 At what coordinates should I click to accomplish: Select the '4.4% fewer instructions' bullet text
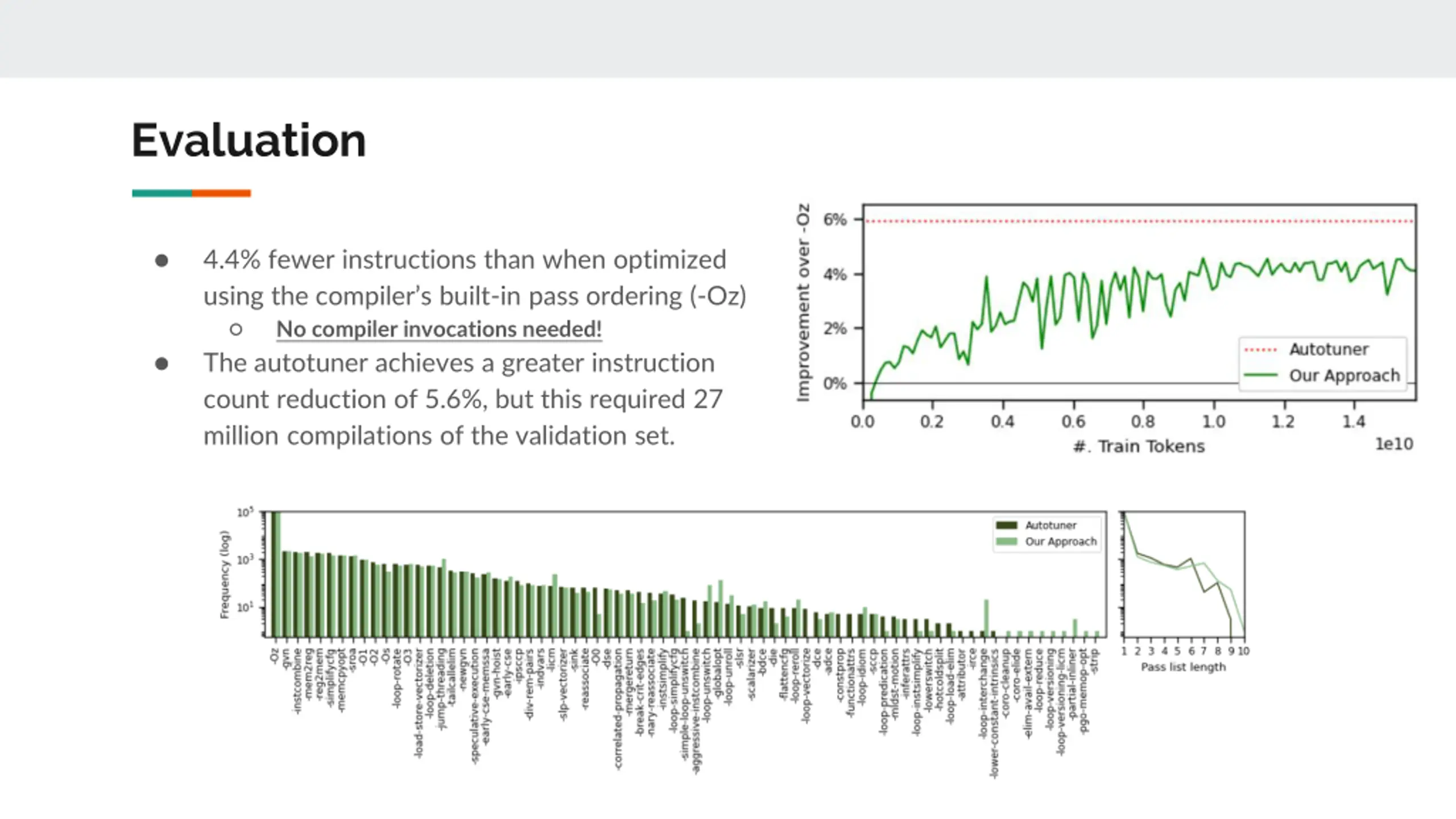[474, 278]
